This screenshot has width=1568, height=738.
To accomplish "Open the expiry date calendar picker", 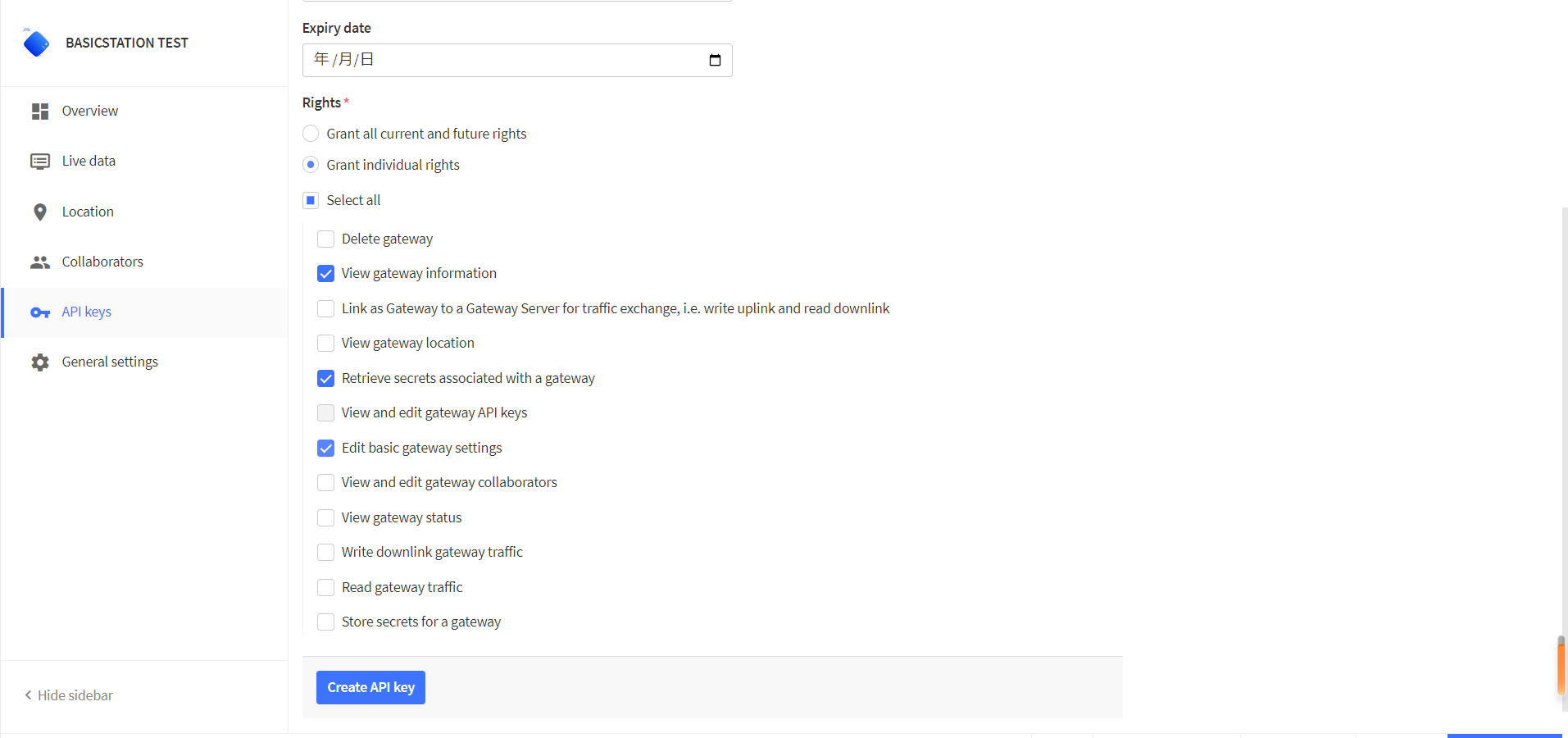I will [715, 60].
